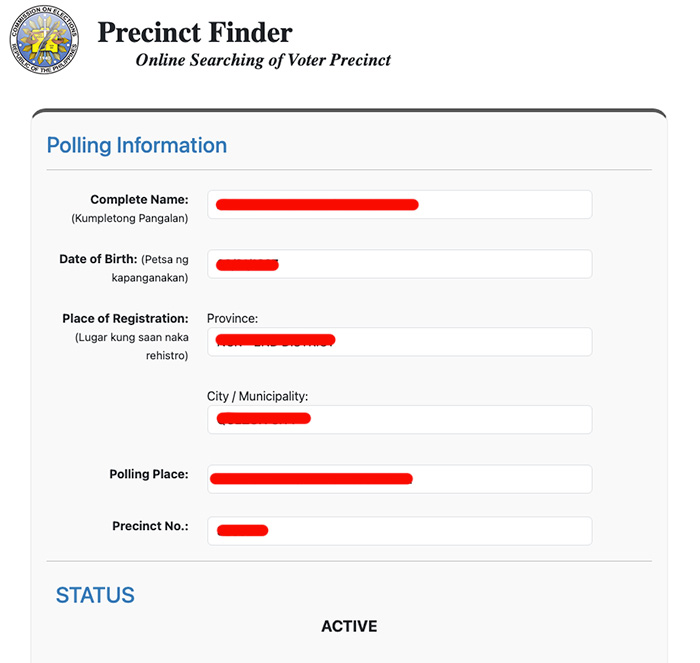Image resolution: width=700 pixels, height=663 pixels.
Task: Select the Online Searching of Voter Precinct subtitle
Action: click(x=263, y=60)
